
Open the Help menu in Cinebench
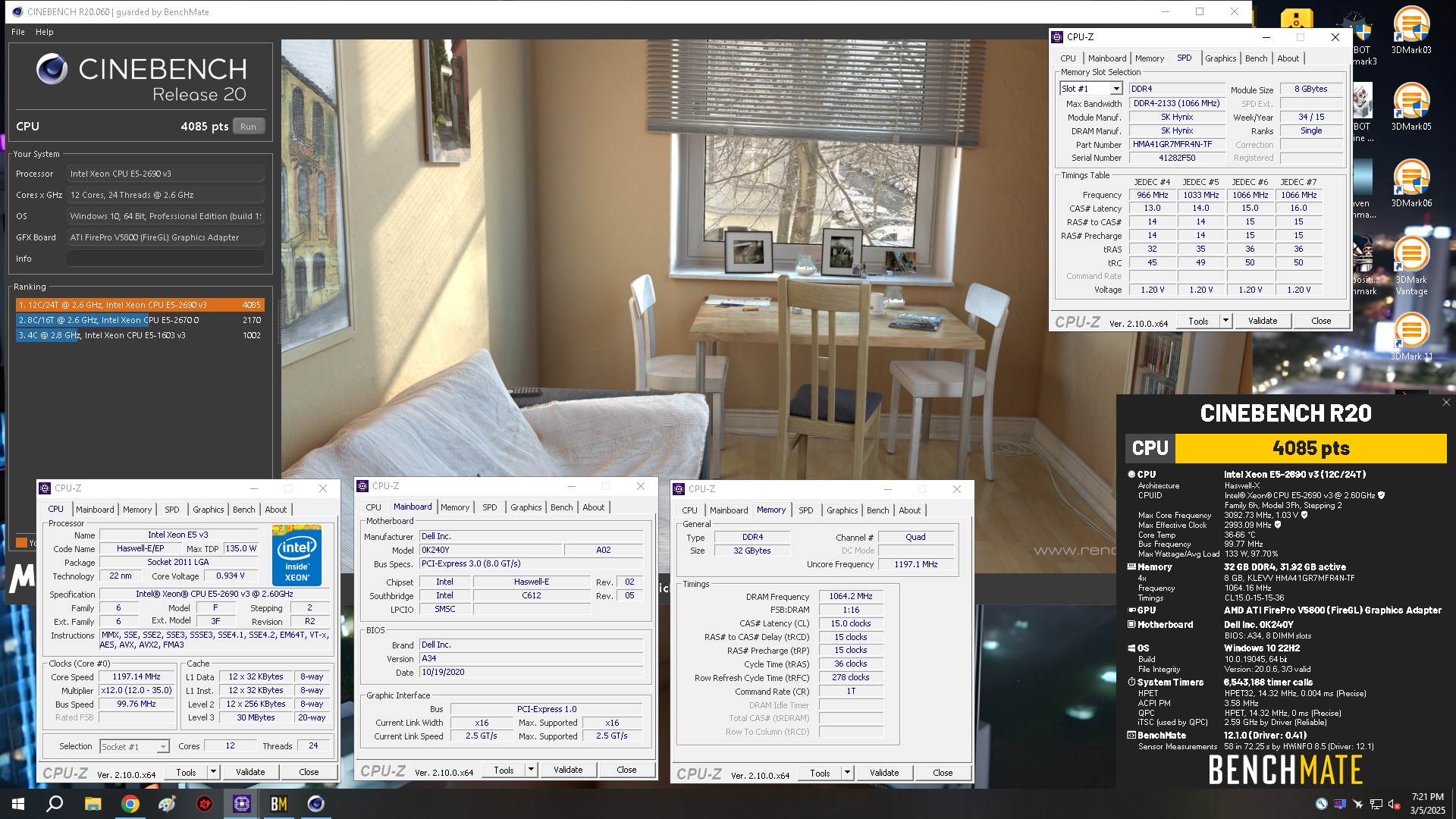pos(45,32)
